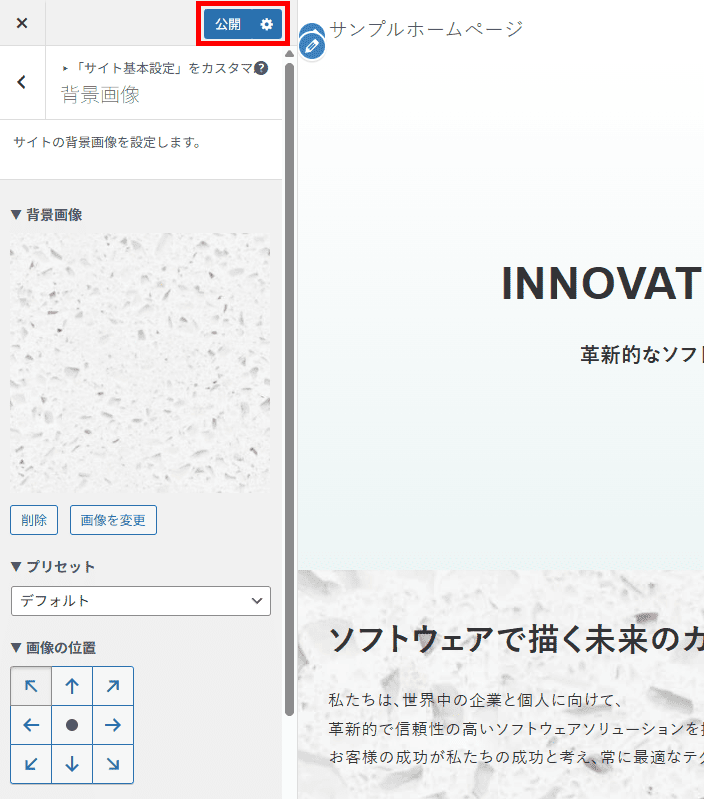The height and width of the screenshot is (799, 704).
Task: Click the 私たちは、世界中の企業と個人に向けて paragraph line
Action: 475,700
